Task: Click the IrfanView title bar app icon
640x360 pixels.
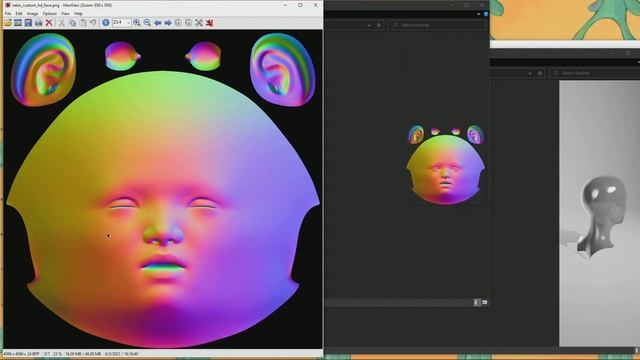Action: (x=8, y=5)
